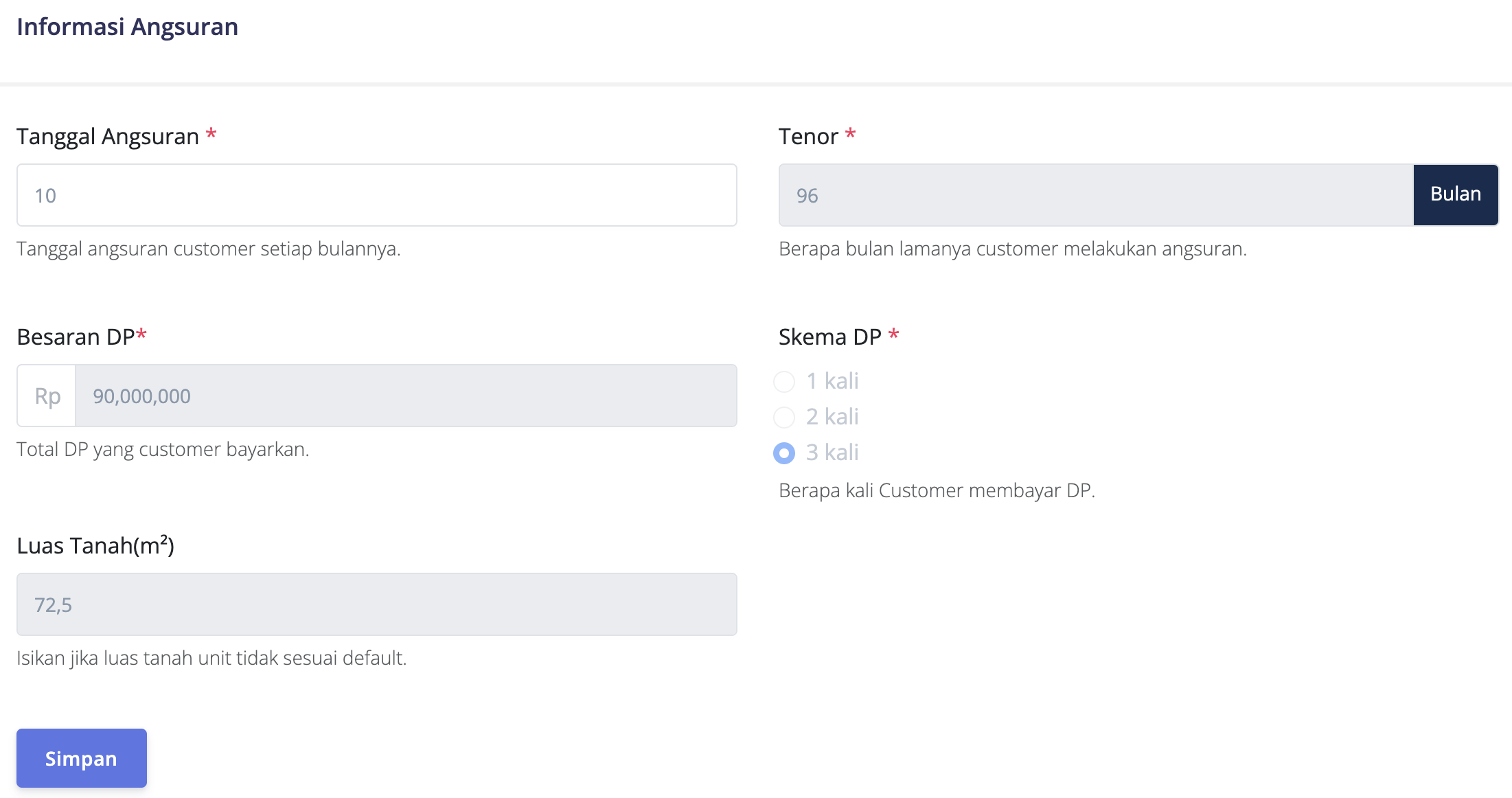Click the Luas Tanah input field
Image resolution: width=1512 pixels, height=798 pixels.
(x=376, y=604)
